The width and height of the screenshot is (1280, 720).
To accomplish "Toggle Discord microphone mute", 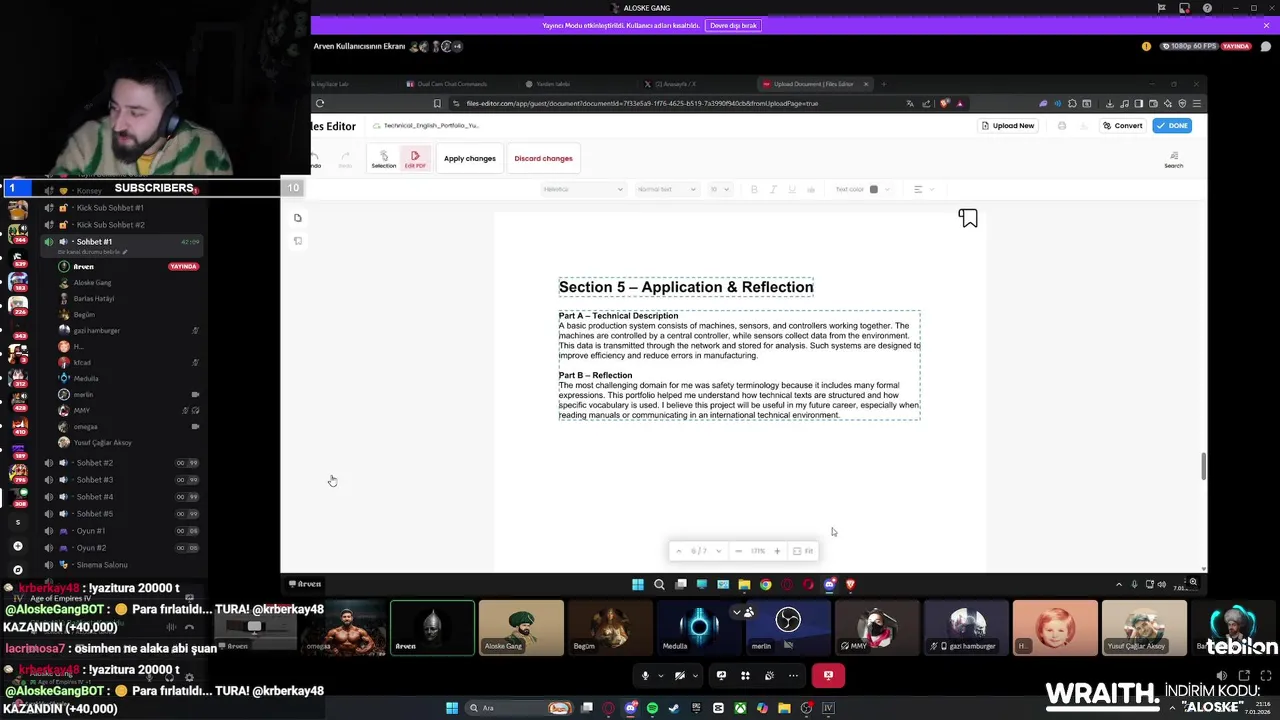I will point(645,676).
